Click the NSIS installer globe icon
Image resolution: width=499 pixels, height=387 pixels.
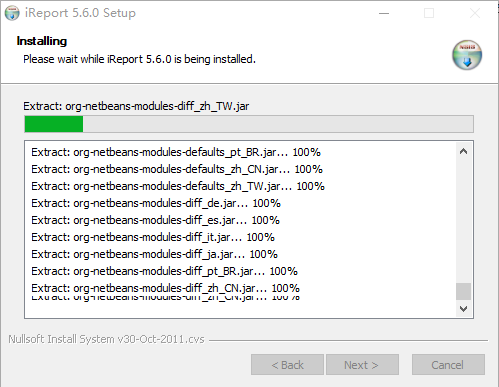(x=467, y=55)
